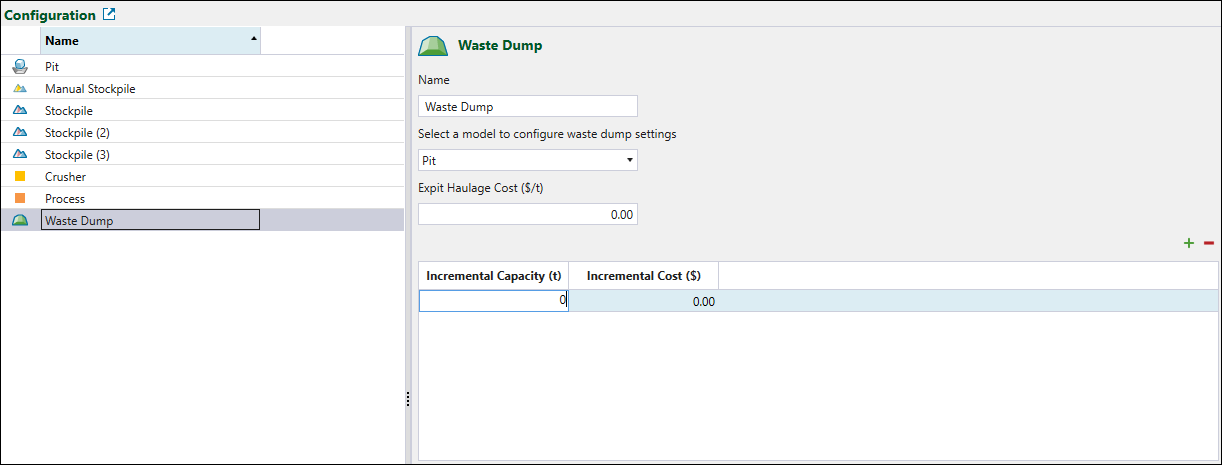Image resolution: width=1222 pixels, height=465 pixels.
Task: Click the Incremental Capacity (t) column header
Action: (x=493, y=276)
